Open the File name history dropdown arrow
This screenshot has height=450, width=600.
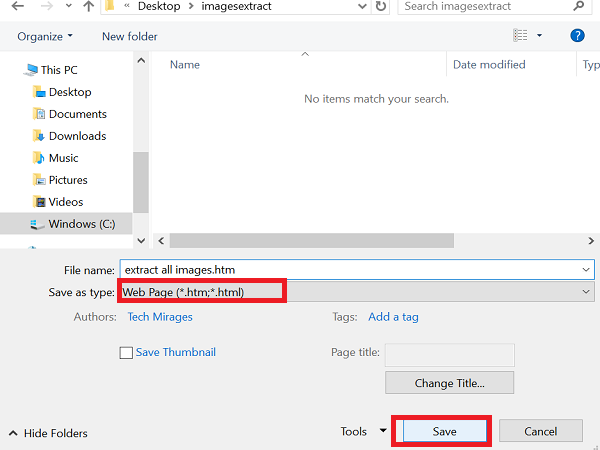coord(585,270)
